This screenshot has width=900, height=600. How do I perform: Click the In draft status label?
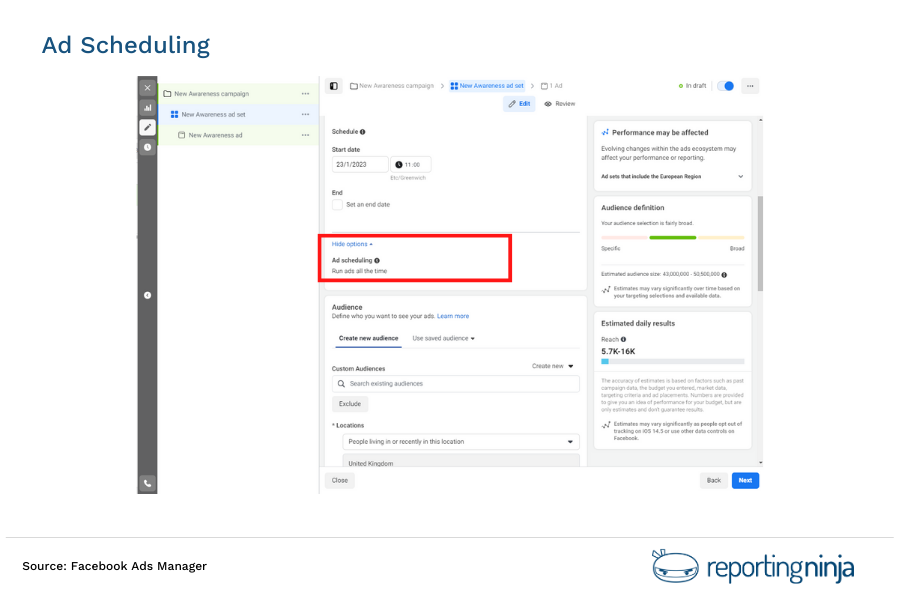tap(692, 86)
